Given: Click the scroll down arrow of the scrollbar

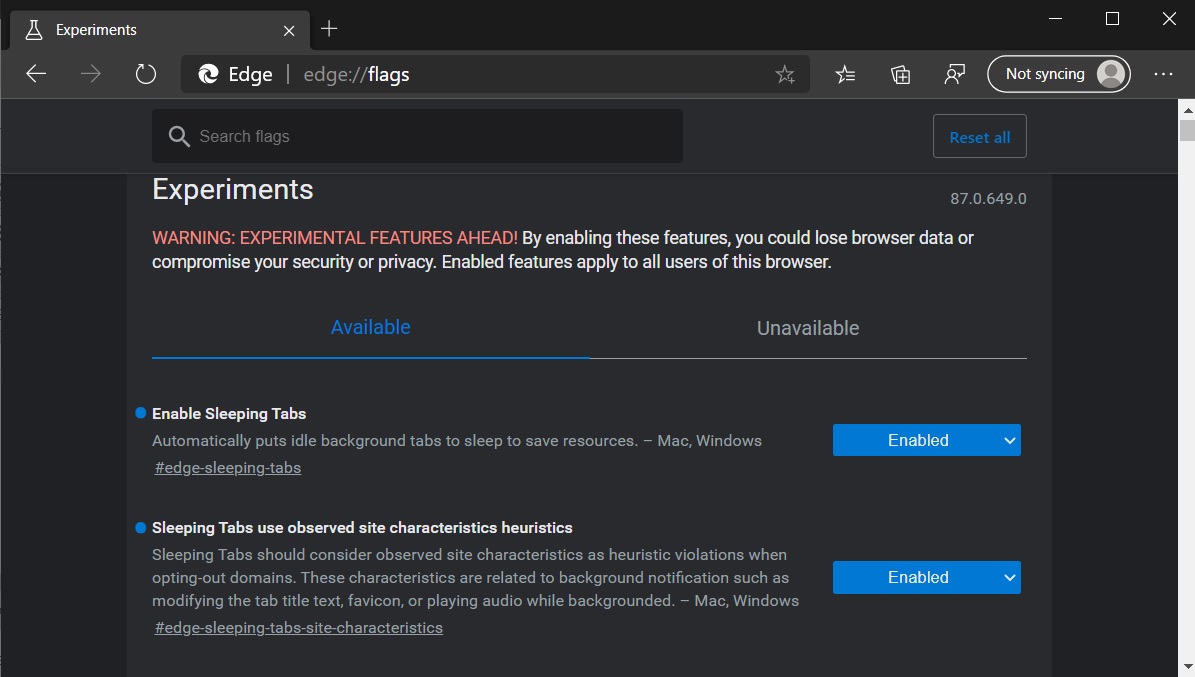Looking at the screenshot, I should point(1187,668).
